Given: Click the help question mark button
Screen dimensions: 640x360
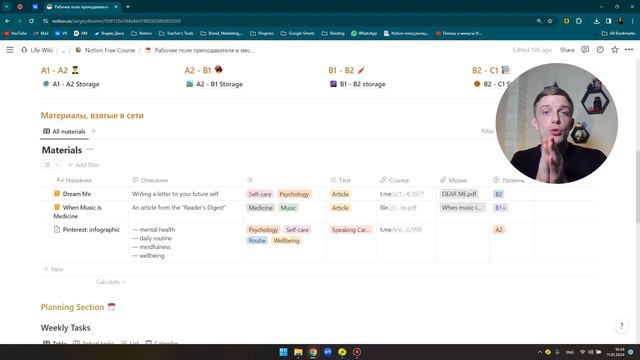Looking at the screenshot, I should point(621,326).
